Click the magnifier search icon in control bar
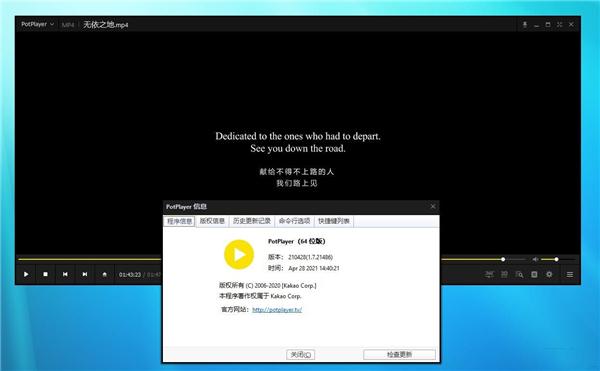 (519, 274)
